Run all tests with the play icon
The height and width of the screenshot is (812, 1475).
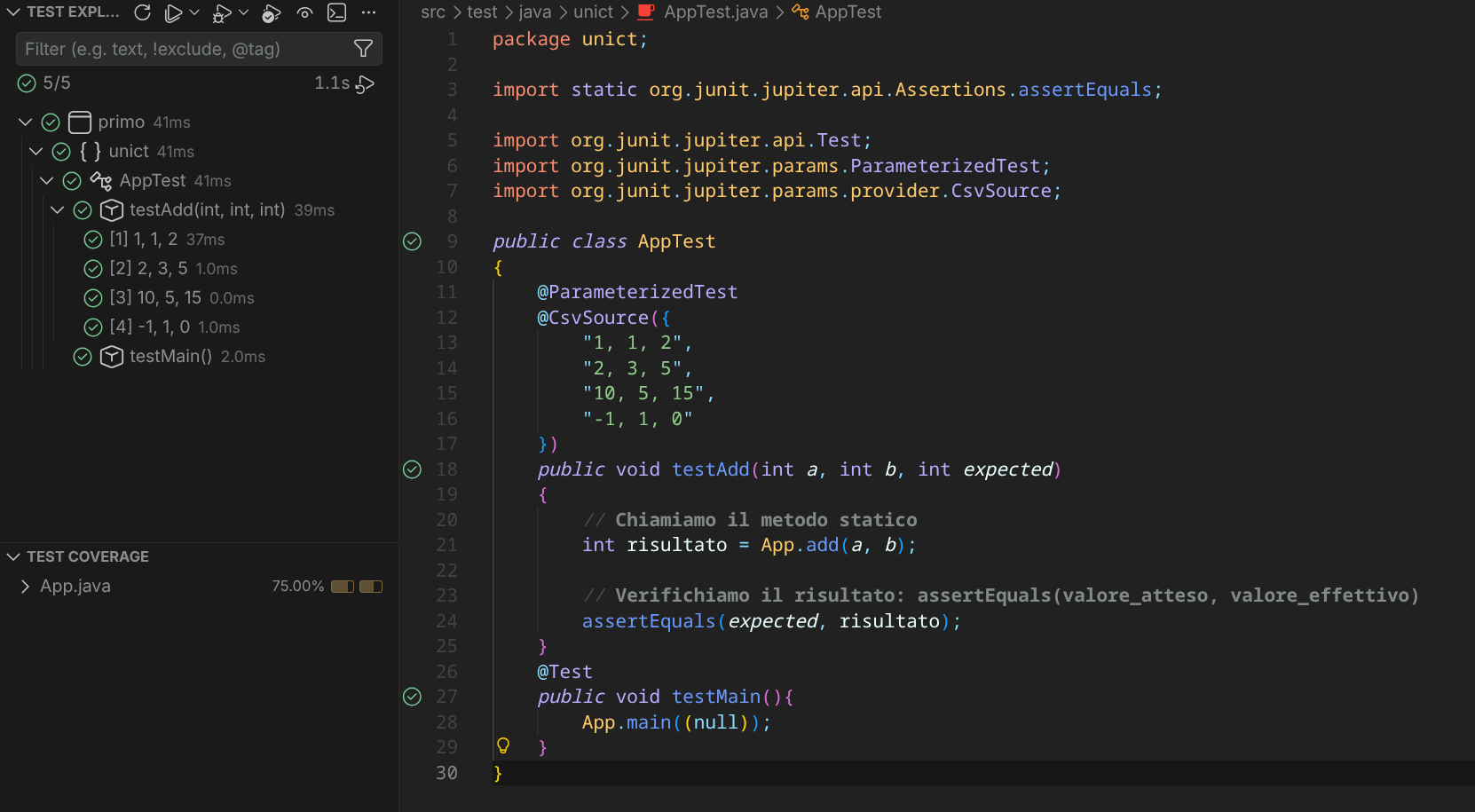click(x=174, y=12)
